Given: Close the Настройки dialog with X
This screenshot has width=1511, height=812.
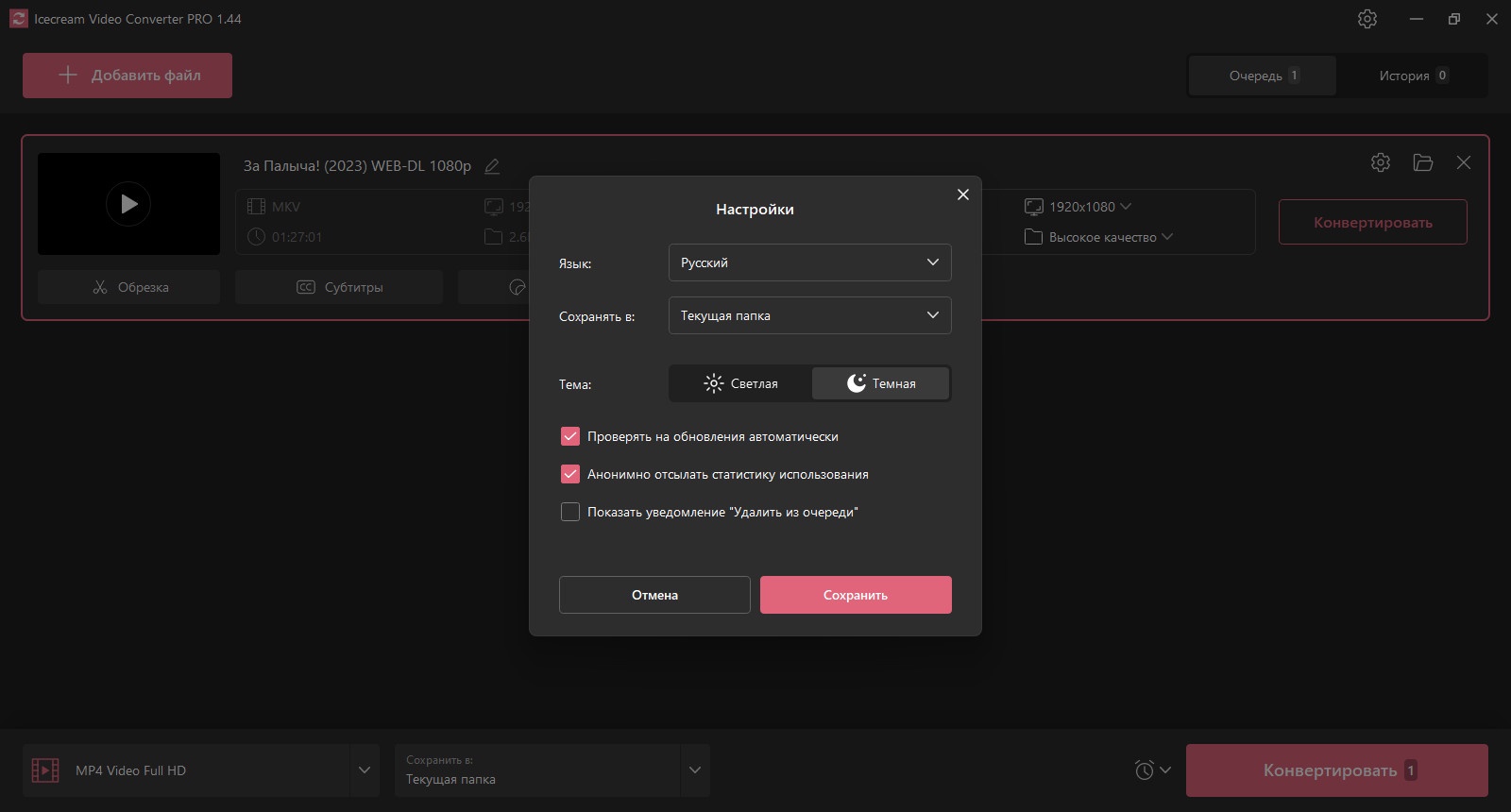Looking at the screenshot, I should coord(963,195).
